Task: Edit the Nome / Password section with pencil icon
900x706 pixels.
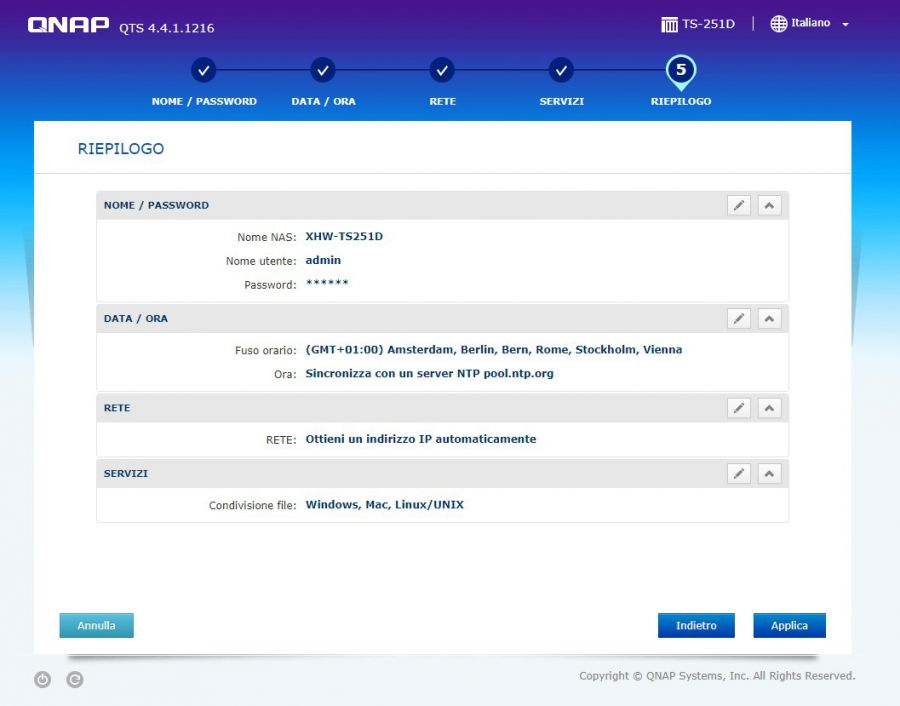Action: (739, 205)
